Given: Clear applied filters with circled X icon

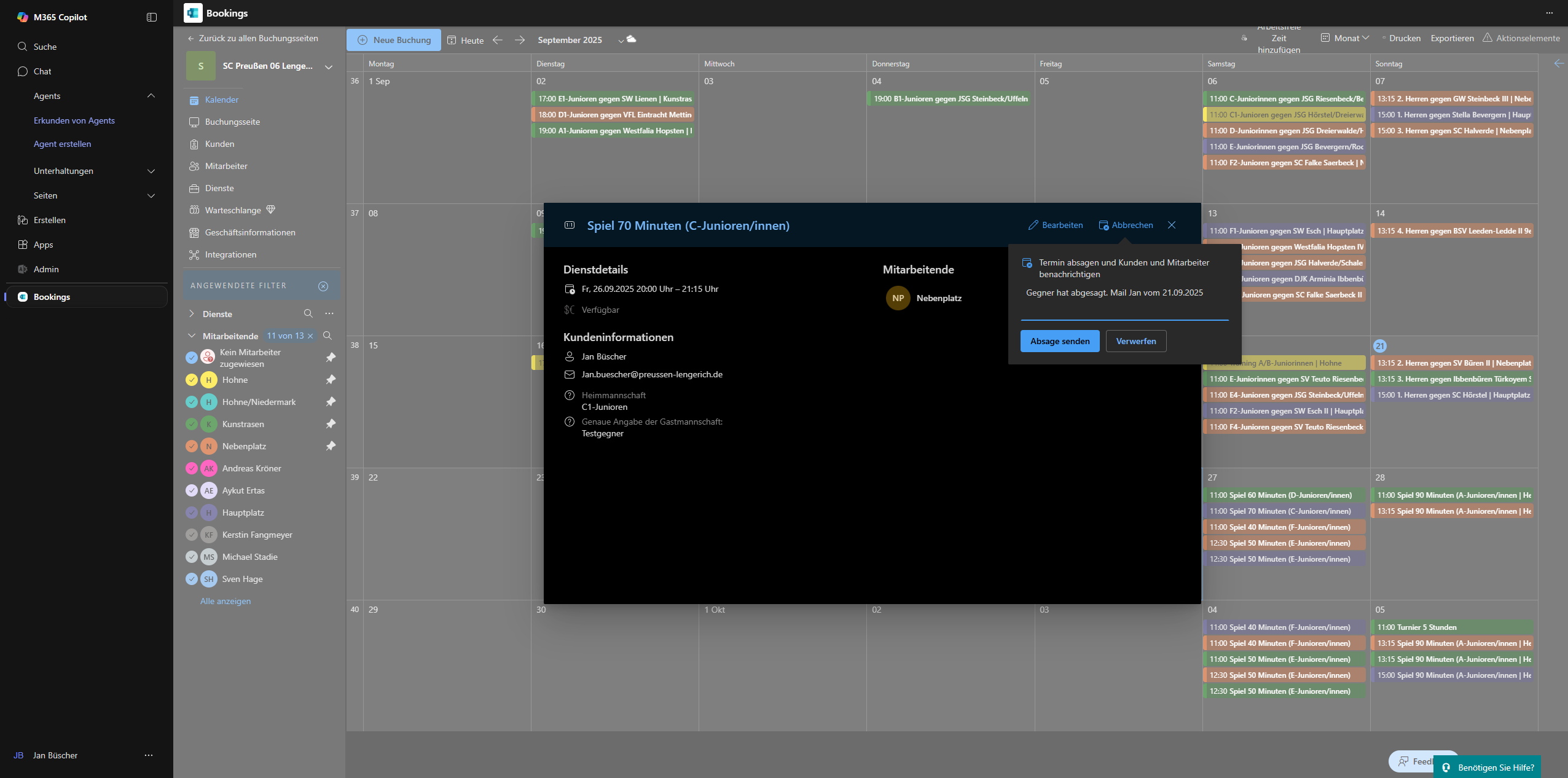Looking at the screenshot, I should tap(323, 286).
